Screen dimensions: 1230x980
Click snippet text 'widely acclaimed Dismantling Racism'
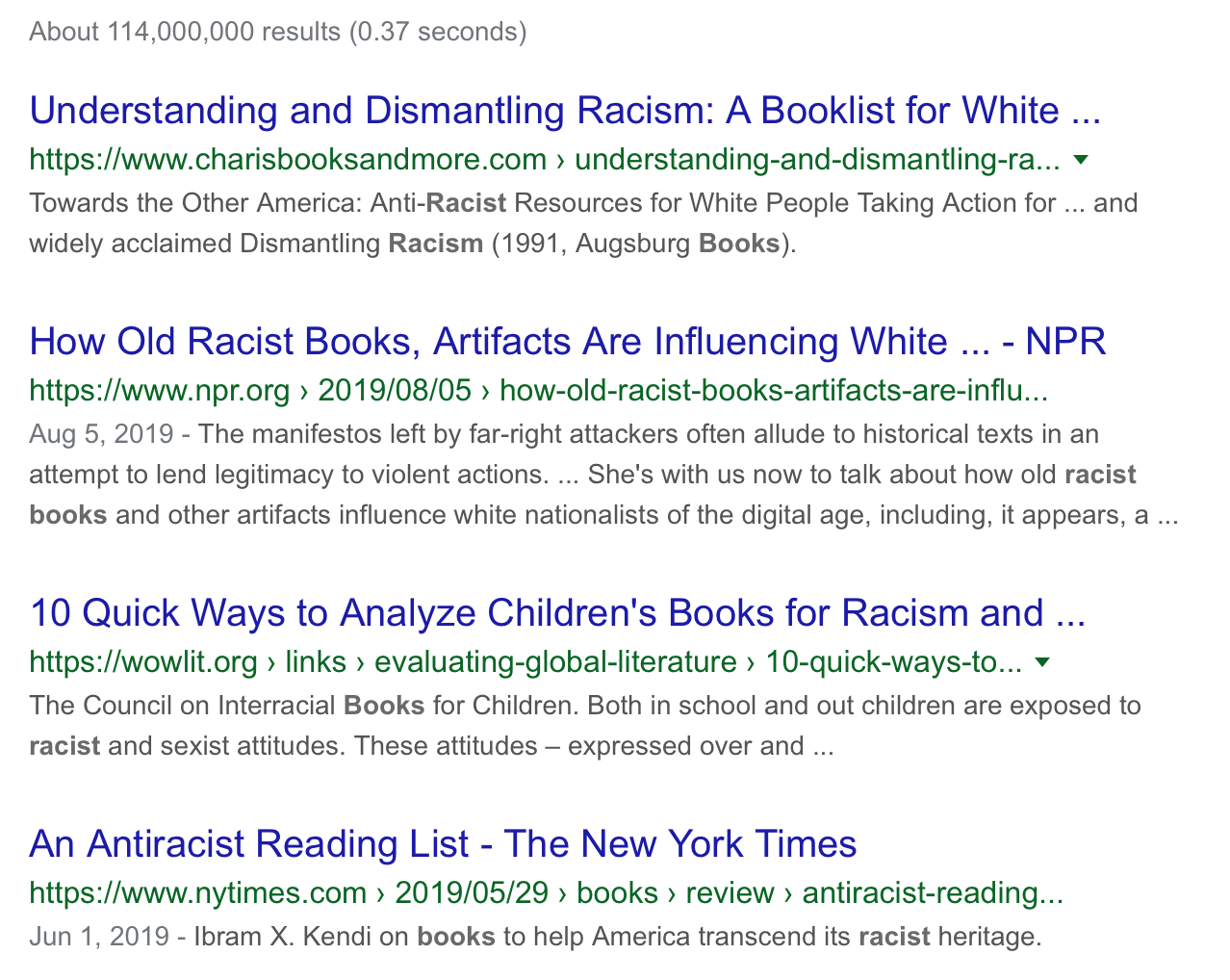256,244
